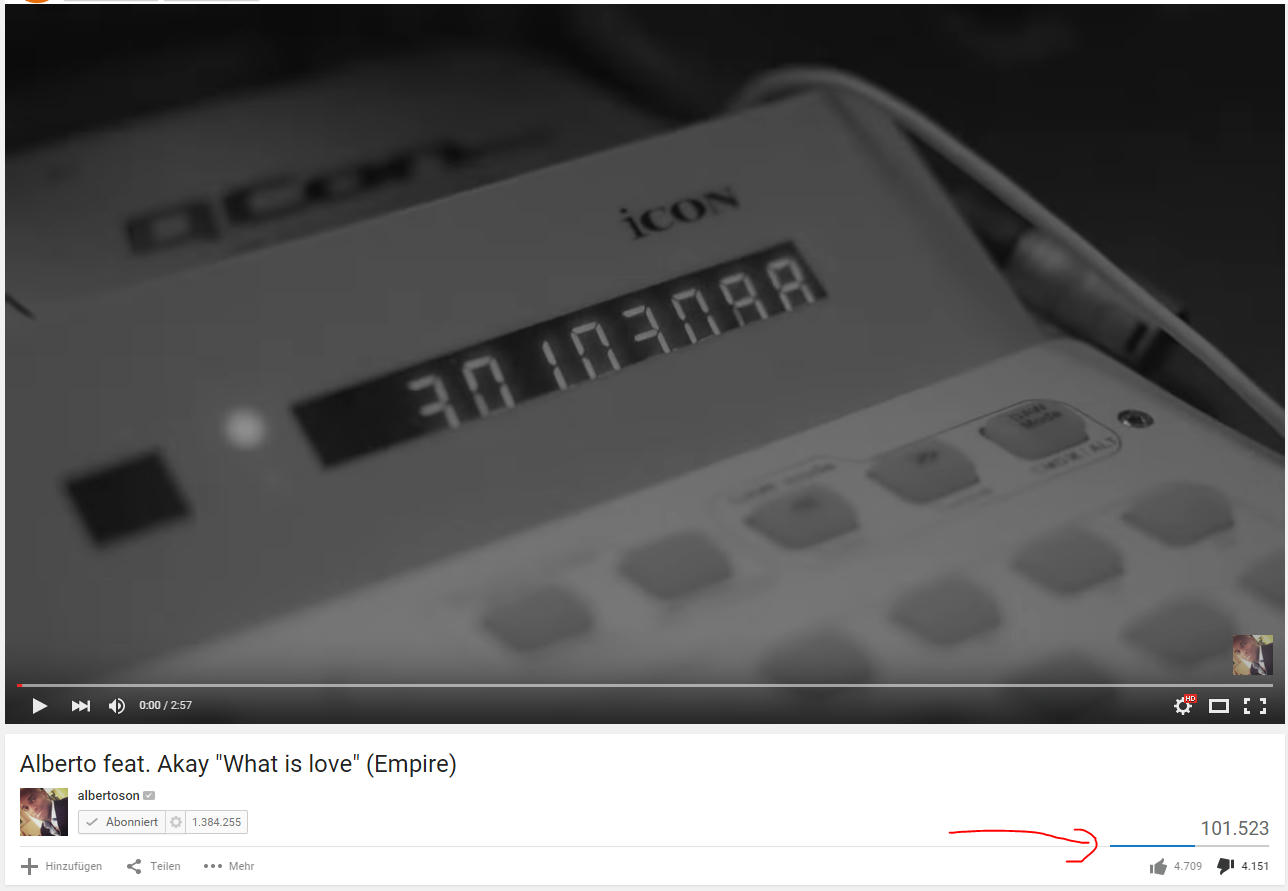Switch to theater mode
This screenshot has width=1288, height=891.
point(1219,706)
